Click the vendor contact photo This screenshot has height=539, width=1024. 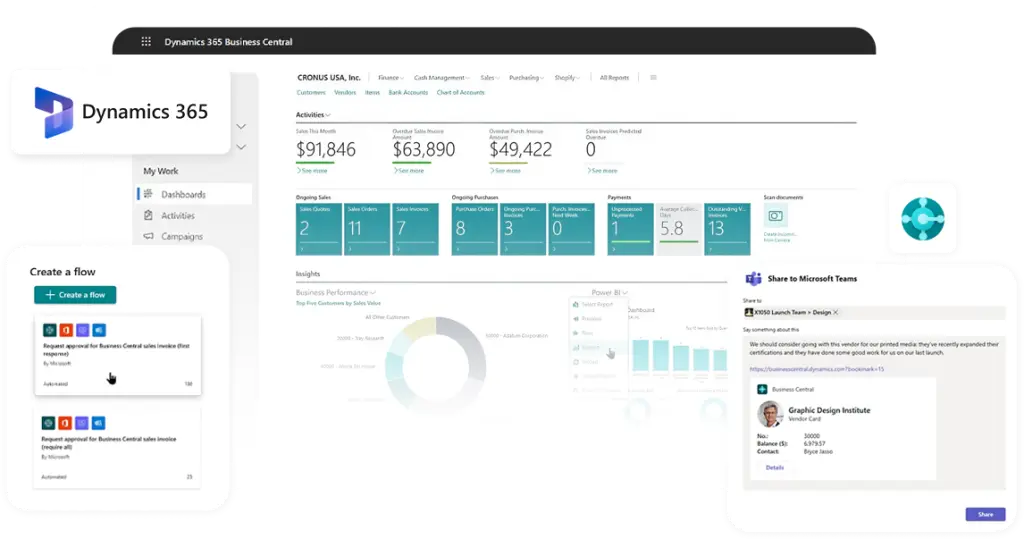pyautogui.click(x=770, y=414)
